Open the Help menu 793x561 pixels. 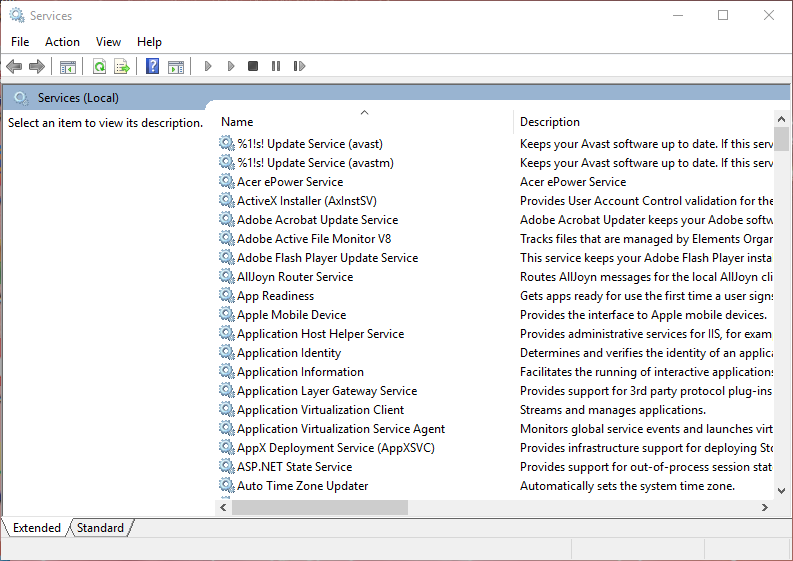149,42
